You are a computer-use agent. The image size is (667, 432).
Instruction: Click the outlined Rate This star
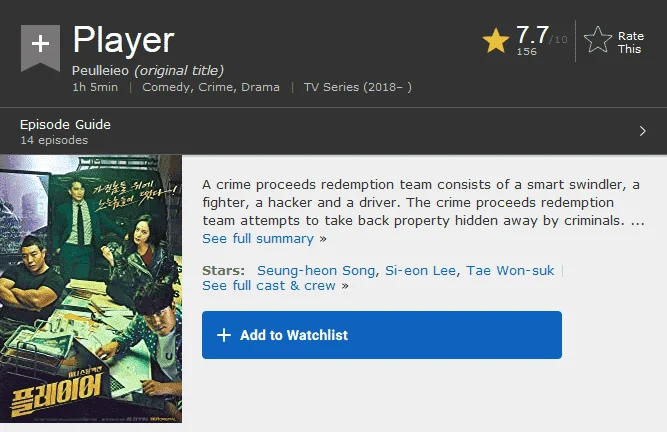click(598, 40)
